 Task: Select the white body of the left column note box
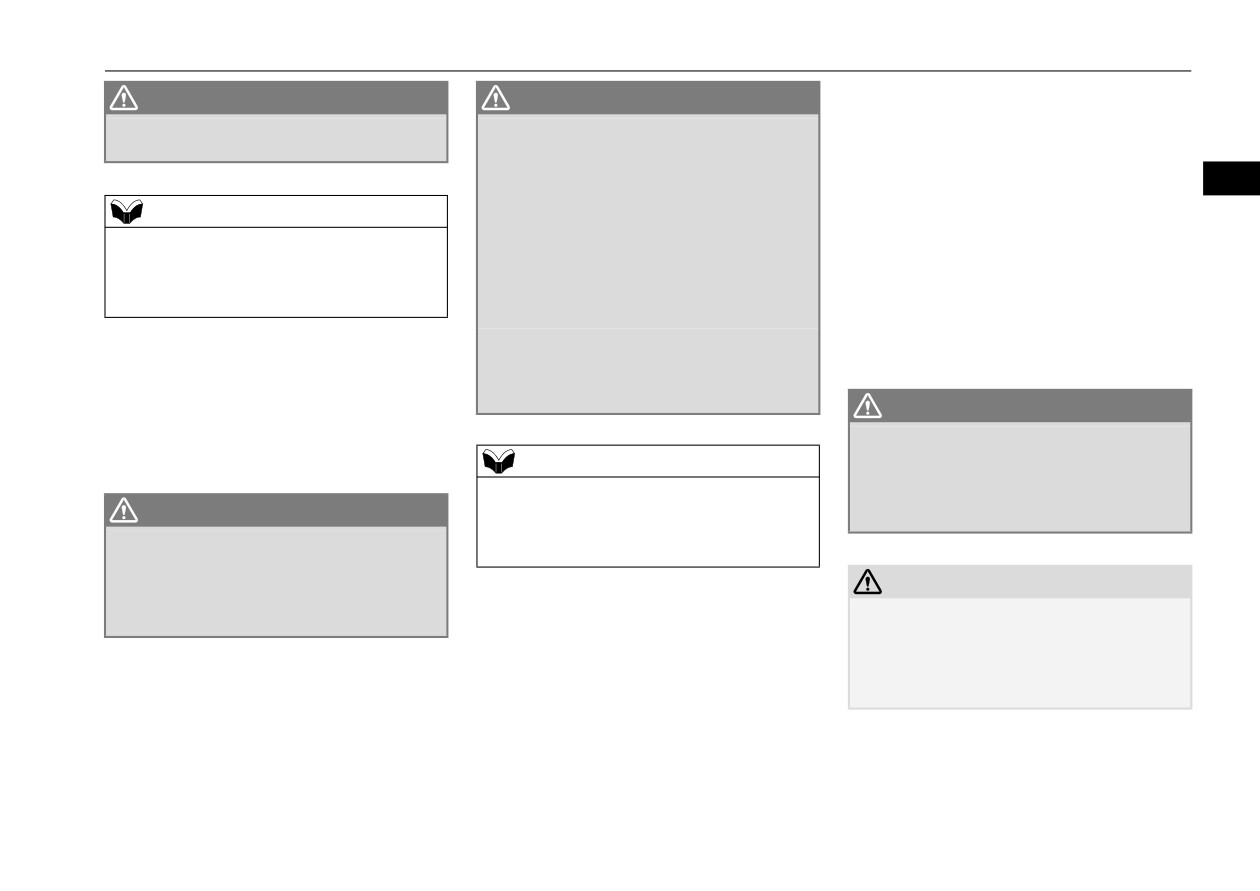276,272
